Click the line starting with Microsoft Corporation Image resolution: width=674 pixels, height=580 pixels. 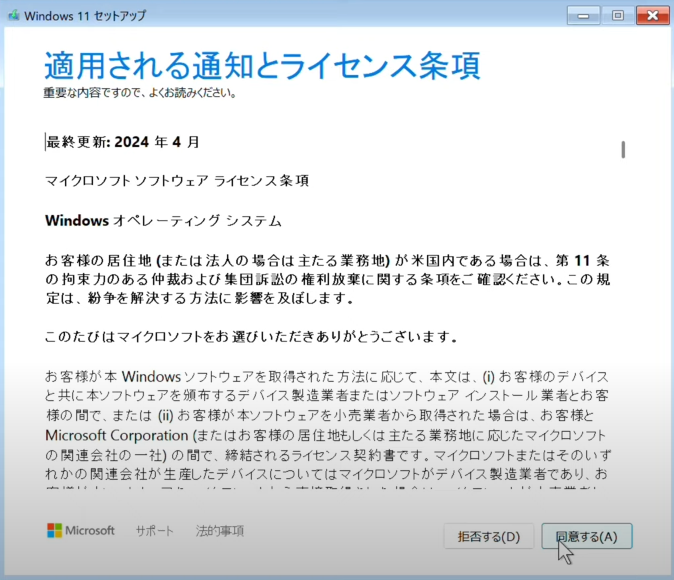coord(326,435)
